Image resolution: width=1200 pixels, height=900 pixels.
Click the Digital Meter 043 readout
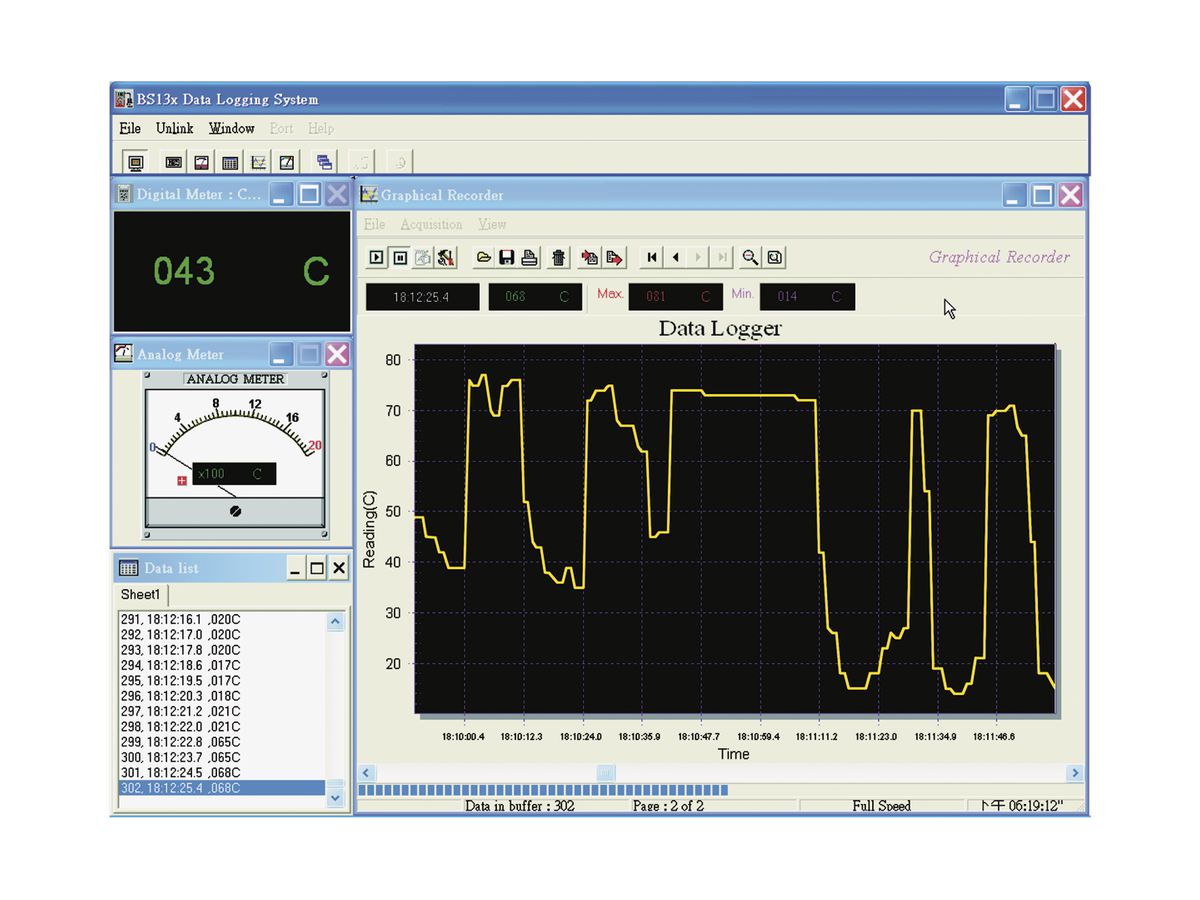pos(184,271)
